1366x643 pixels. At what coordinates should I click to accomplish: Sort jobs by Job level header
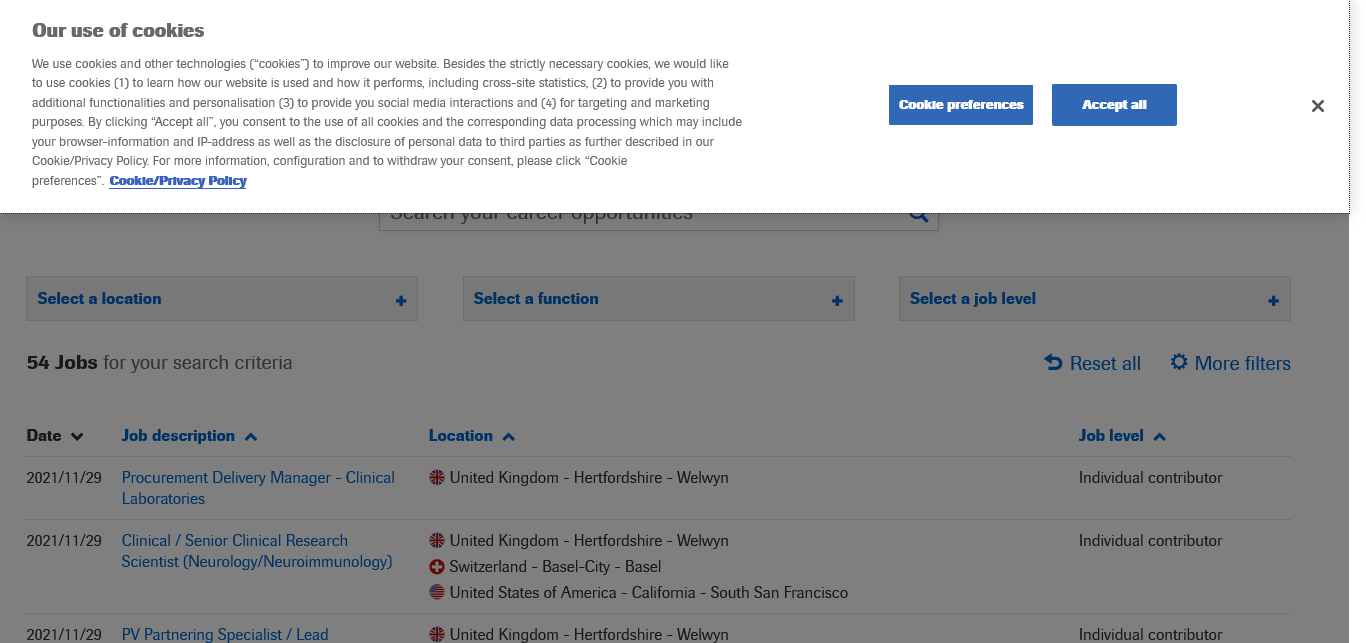(x=1111, y=436)
